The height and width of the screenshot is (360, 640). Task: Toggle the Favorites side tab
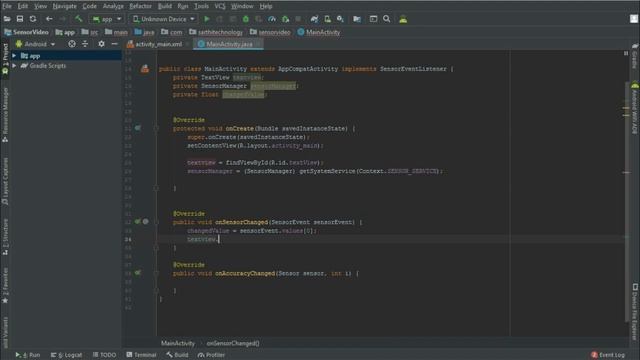coord(5,286)
